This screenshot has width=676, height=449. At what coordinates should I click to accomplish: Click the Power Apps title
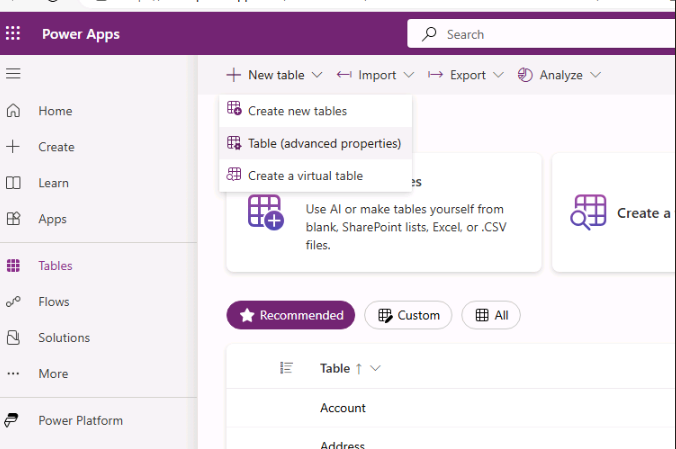[x=81, y=34]
